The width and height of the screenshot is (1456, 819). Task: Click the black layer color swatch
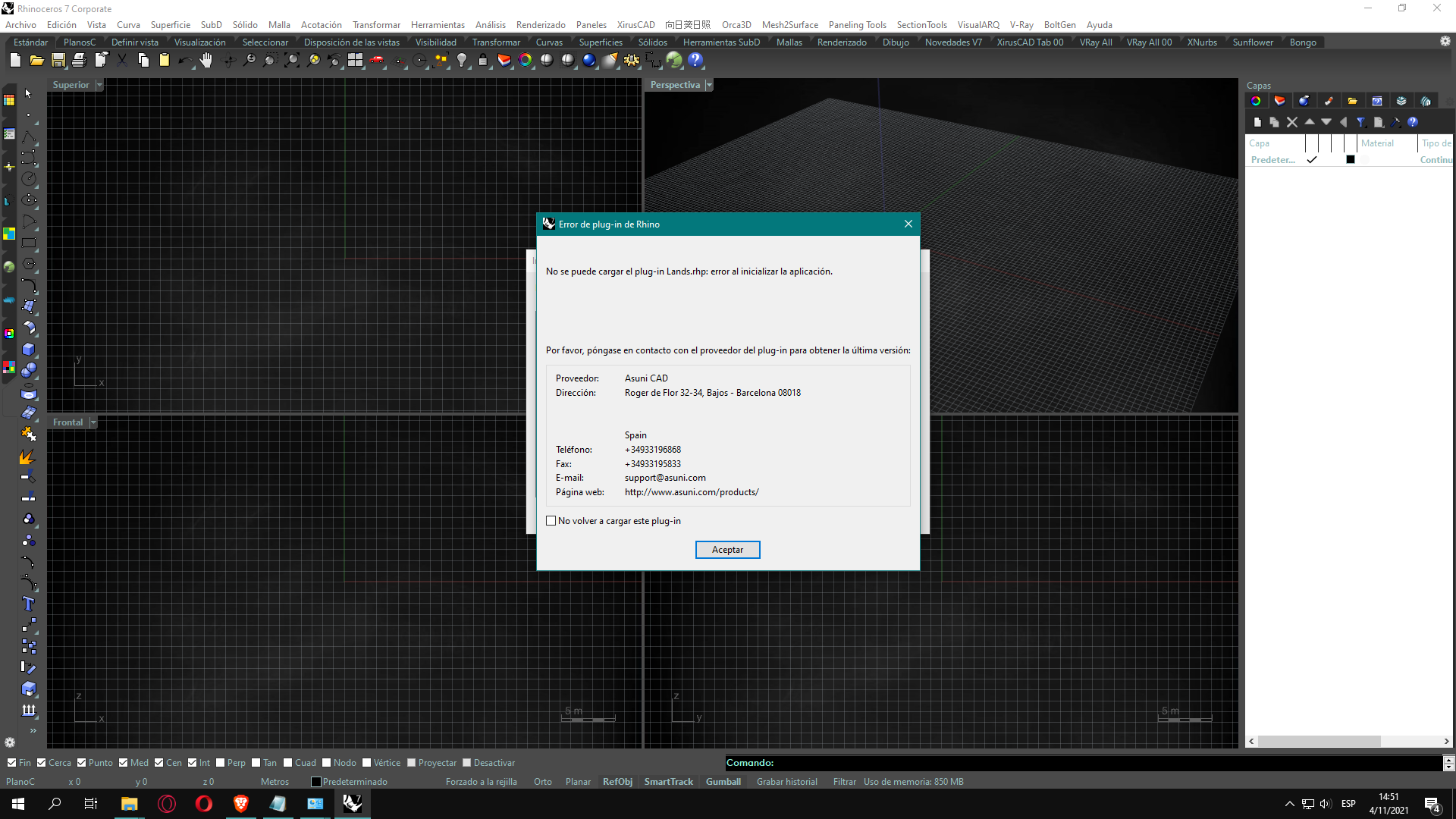coord(1351,159)
